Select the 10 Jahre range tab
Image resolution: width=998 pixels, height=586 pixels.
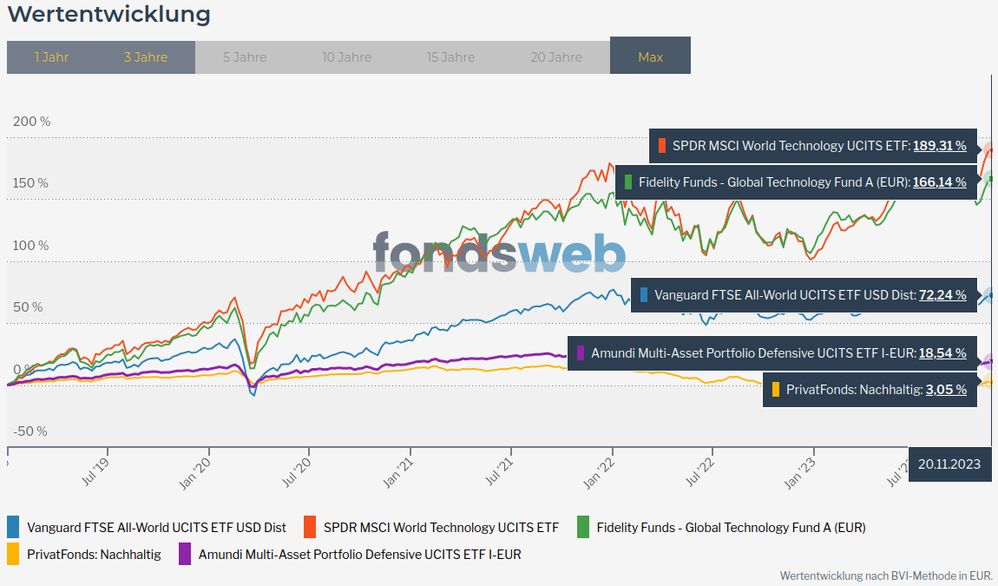tap(347, 57)
